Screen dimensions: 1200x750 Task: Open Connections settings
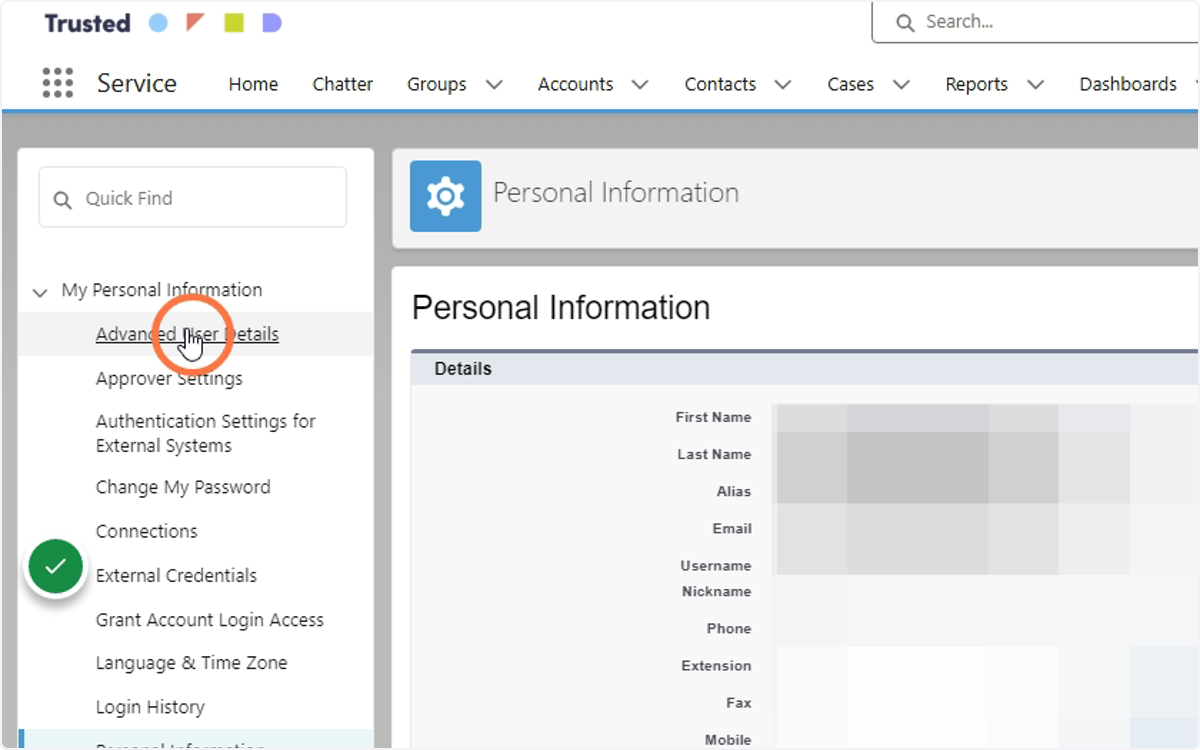point(146,531)
